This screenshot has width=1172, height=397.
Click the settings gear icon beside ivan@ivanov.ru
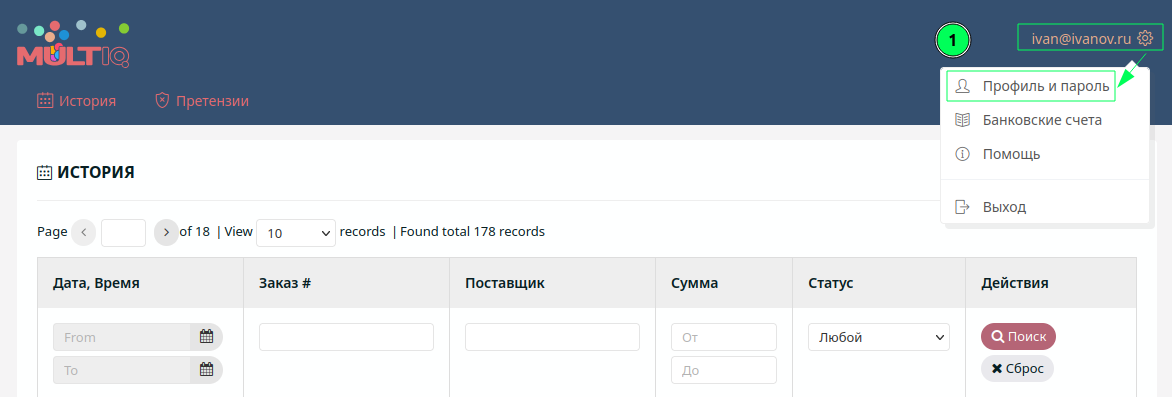click(x=1144, y=38)
